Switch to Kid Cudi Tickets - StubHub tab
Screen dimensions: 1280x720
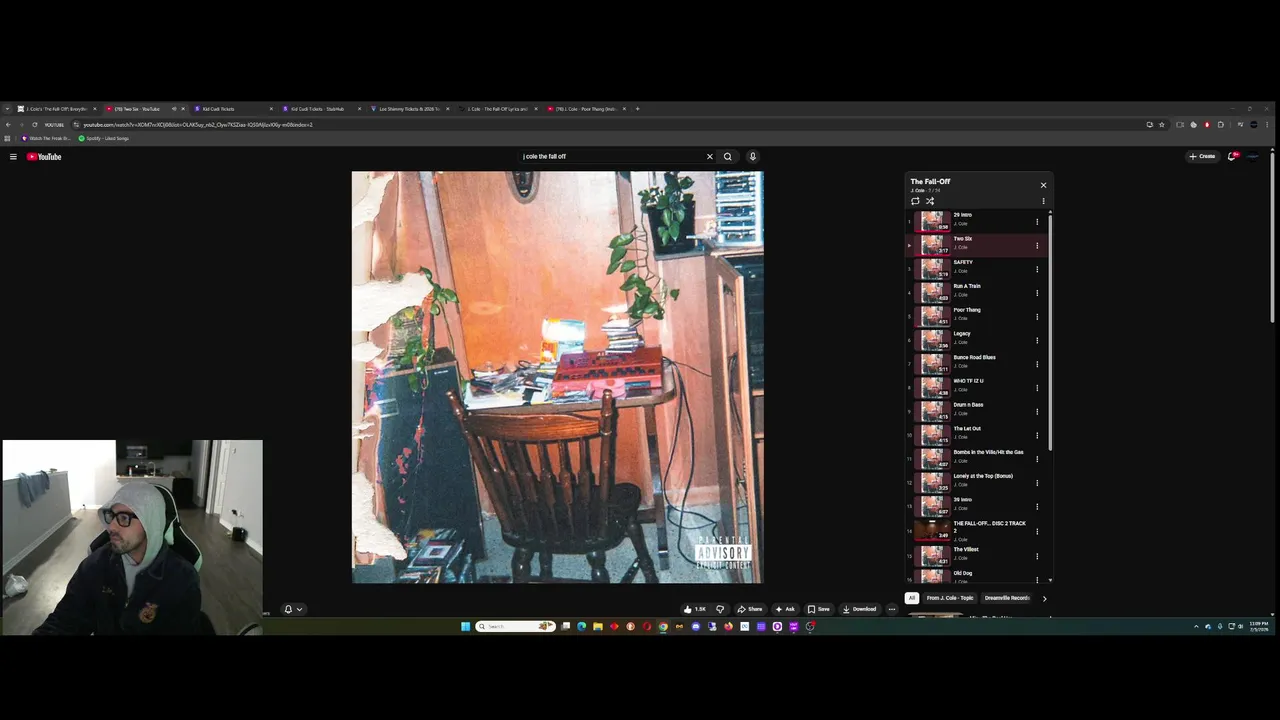tap(321, 109)
